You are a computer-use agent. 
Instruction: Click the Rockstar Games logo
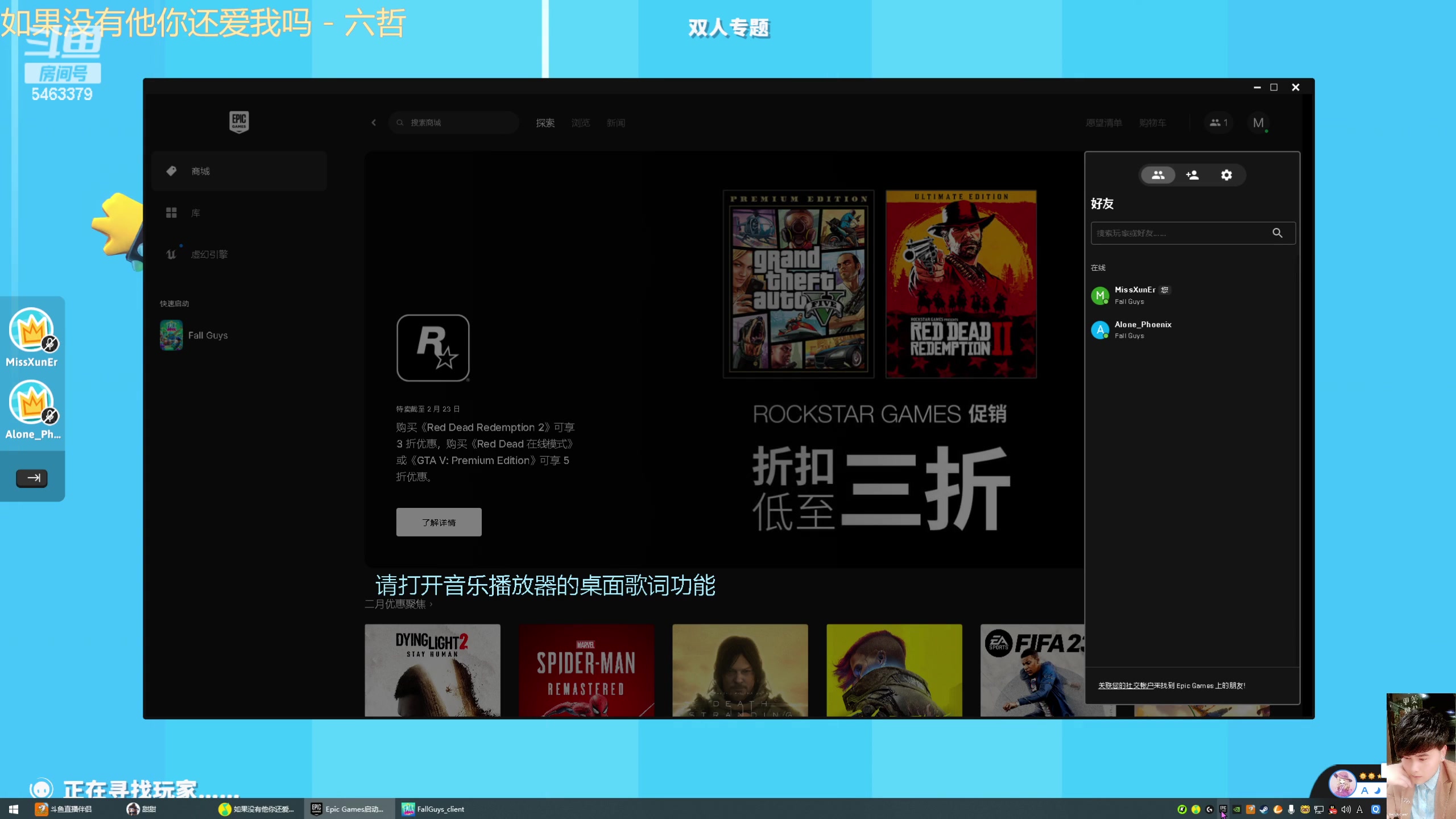tap(433, 348)
